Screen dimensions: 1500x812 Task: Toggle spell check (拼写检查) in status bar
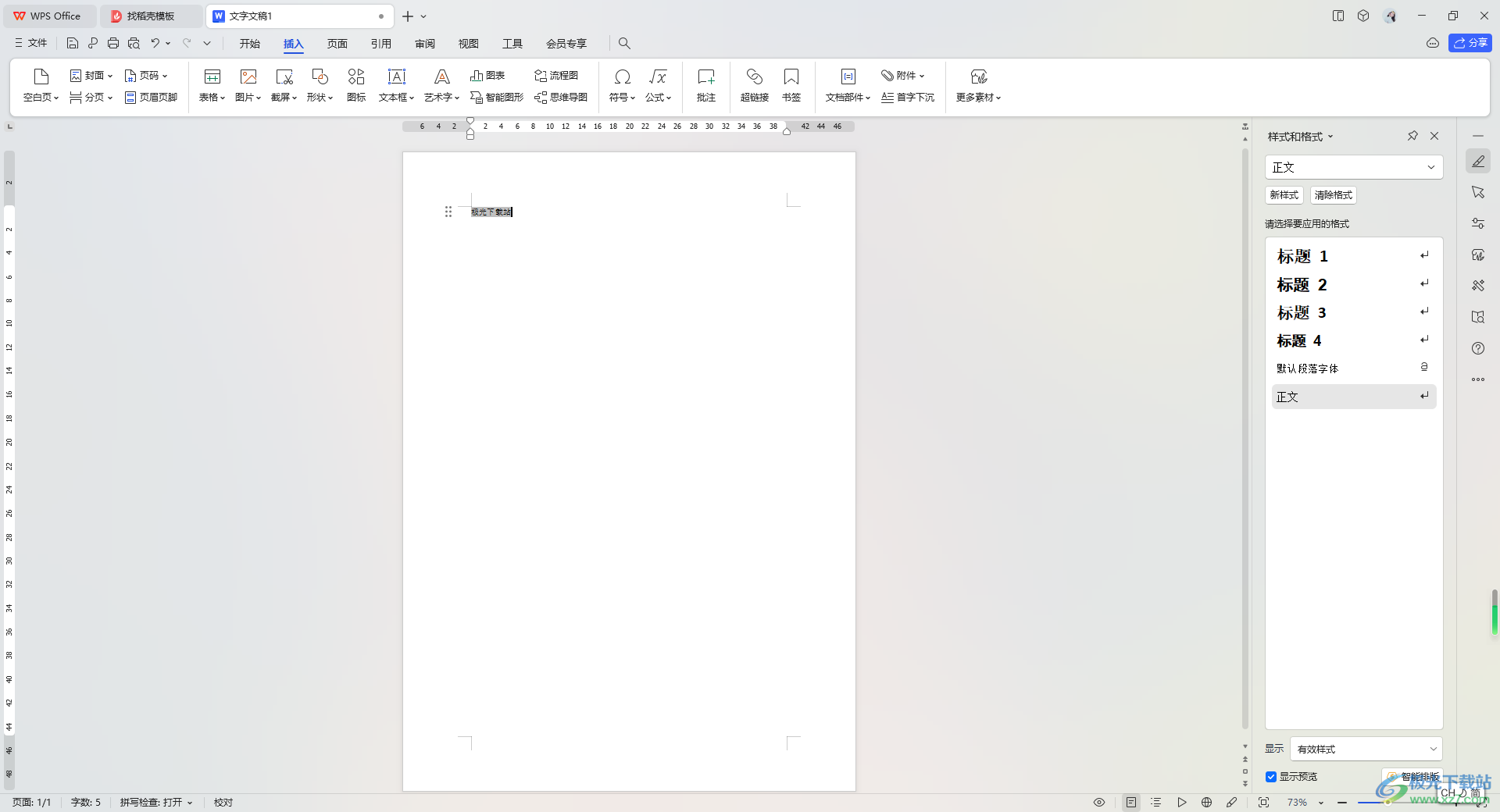tap(155, 803)
